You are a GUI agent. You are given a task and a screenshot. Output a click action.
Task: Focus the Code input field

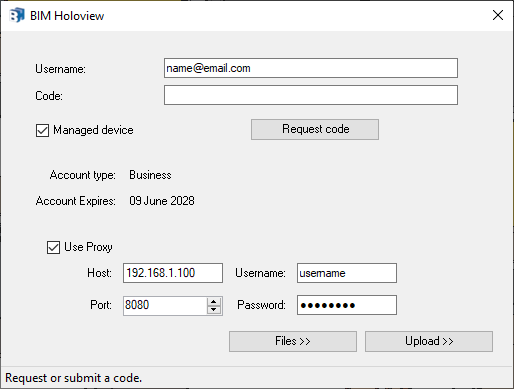click(311, 95)
